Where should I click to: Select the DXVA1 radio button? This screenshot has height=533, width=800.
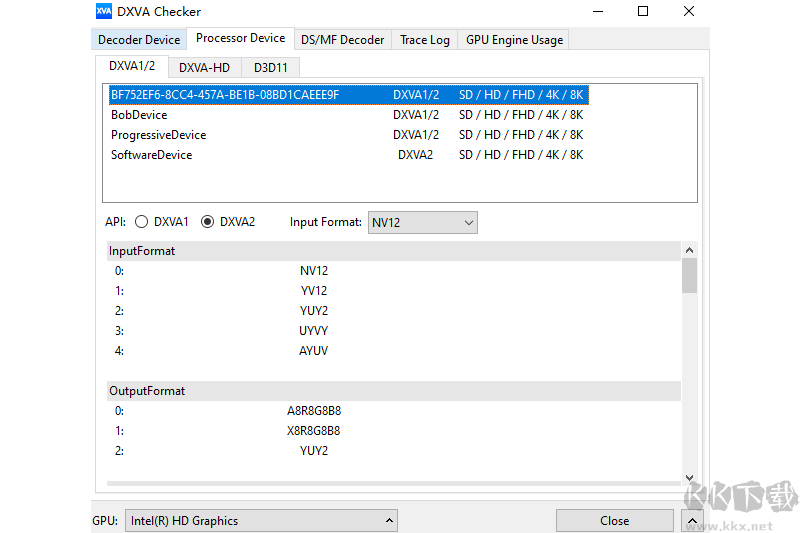coord(141,222)
